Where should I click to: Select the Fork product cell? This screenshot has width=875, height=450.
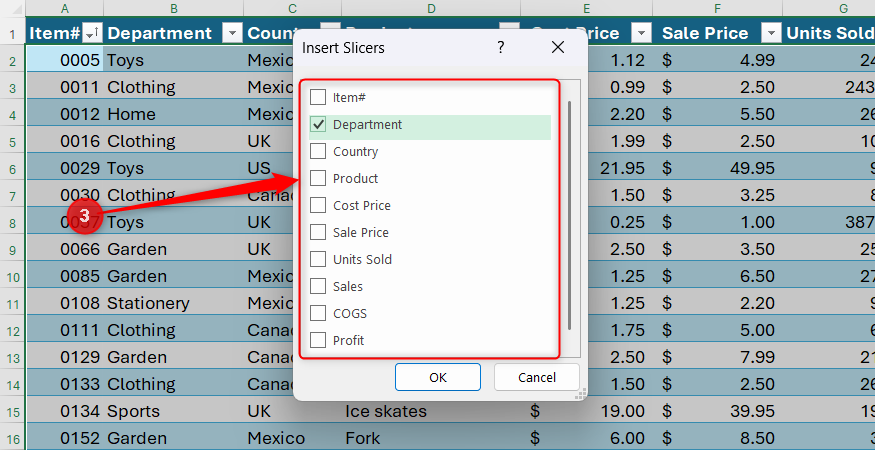[x=431, y=438]
